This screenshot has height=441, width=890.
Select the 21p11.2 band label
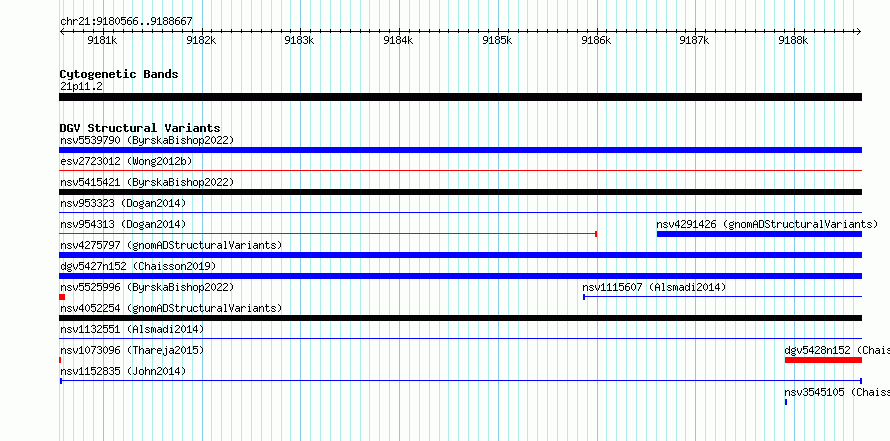click(81, 86)
